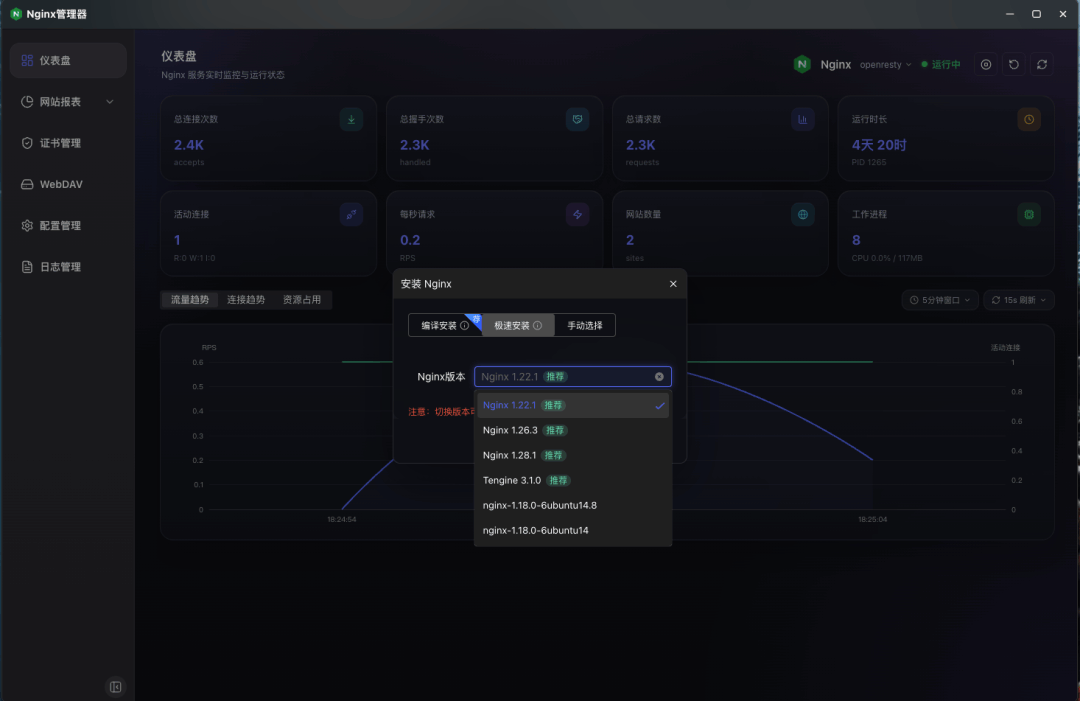The height and width of the screenshot is (701, 1080).
Task: Open the 5分钟窗口 time range dropdown
Action: [939, 300]
